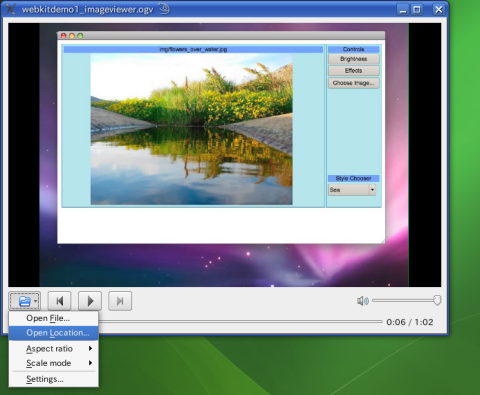The image size is (480, 395).
Task: Open the Scale mode submenu
Action: click(54, 363)
